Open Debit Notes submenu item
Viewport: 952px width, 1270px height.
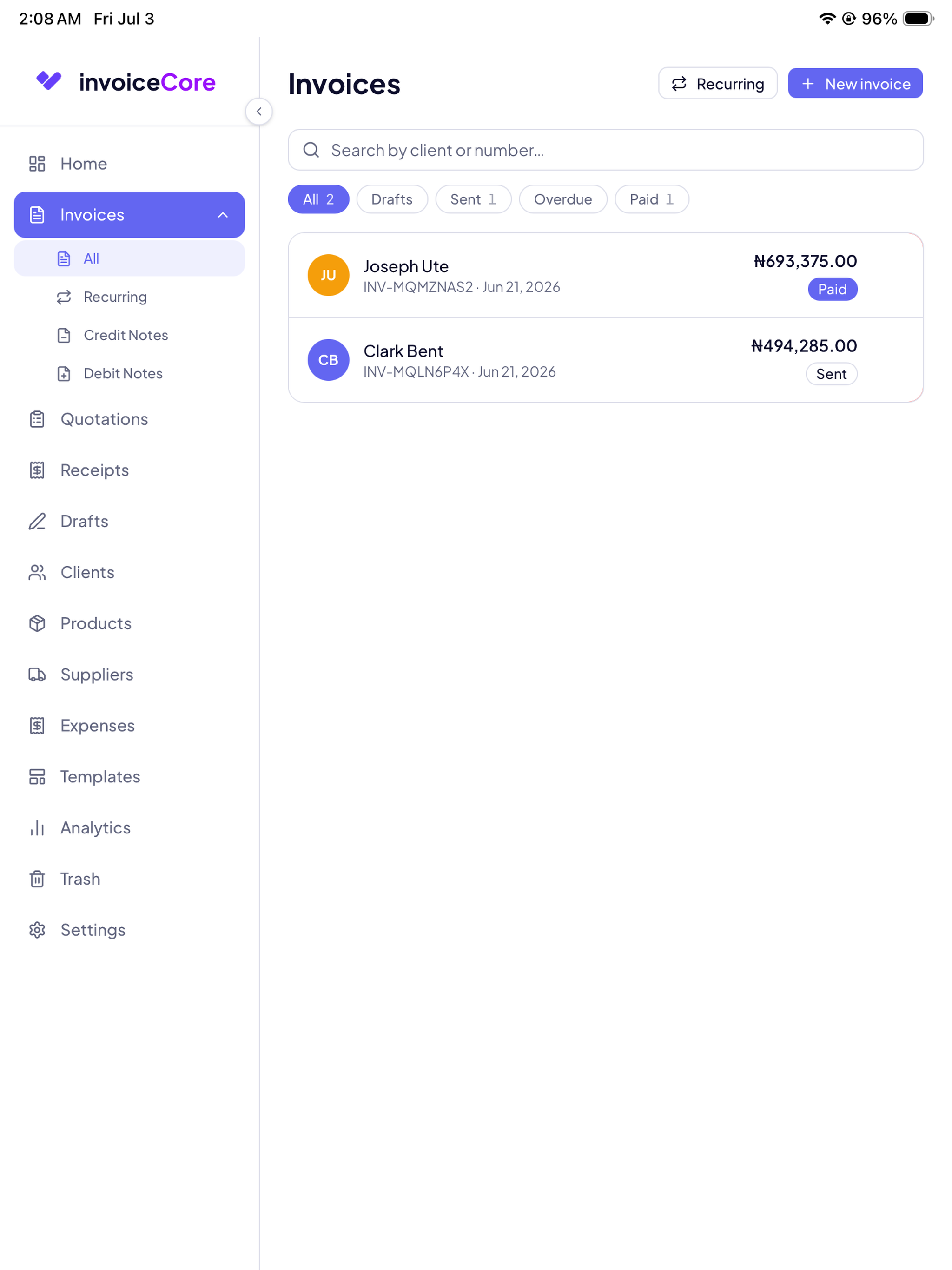[129, 374]
